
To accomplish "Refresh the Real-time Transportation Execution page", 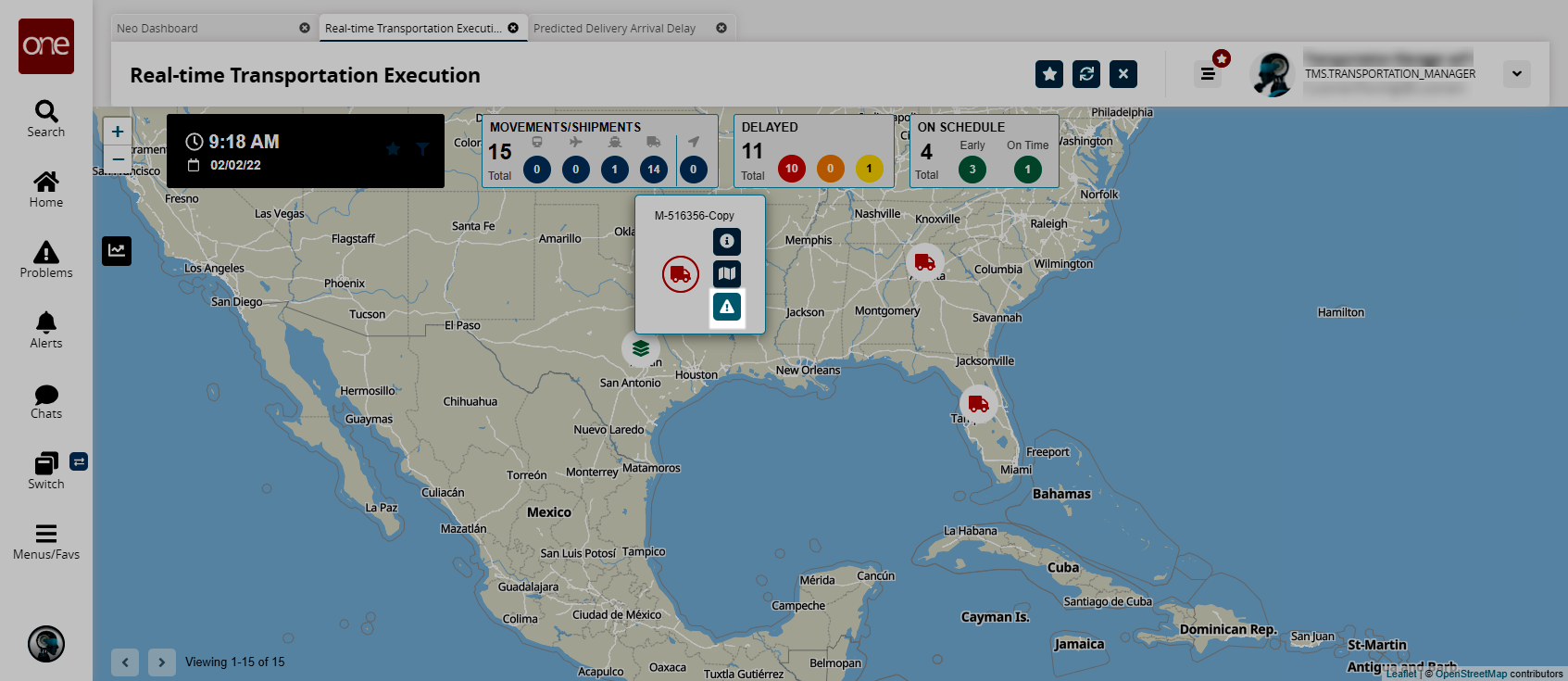I will pyautogui.click(x=1086, y=74).
